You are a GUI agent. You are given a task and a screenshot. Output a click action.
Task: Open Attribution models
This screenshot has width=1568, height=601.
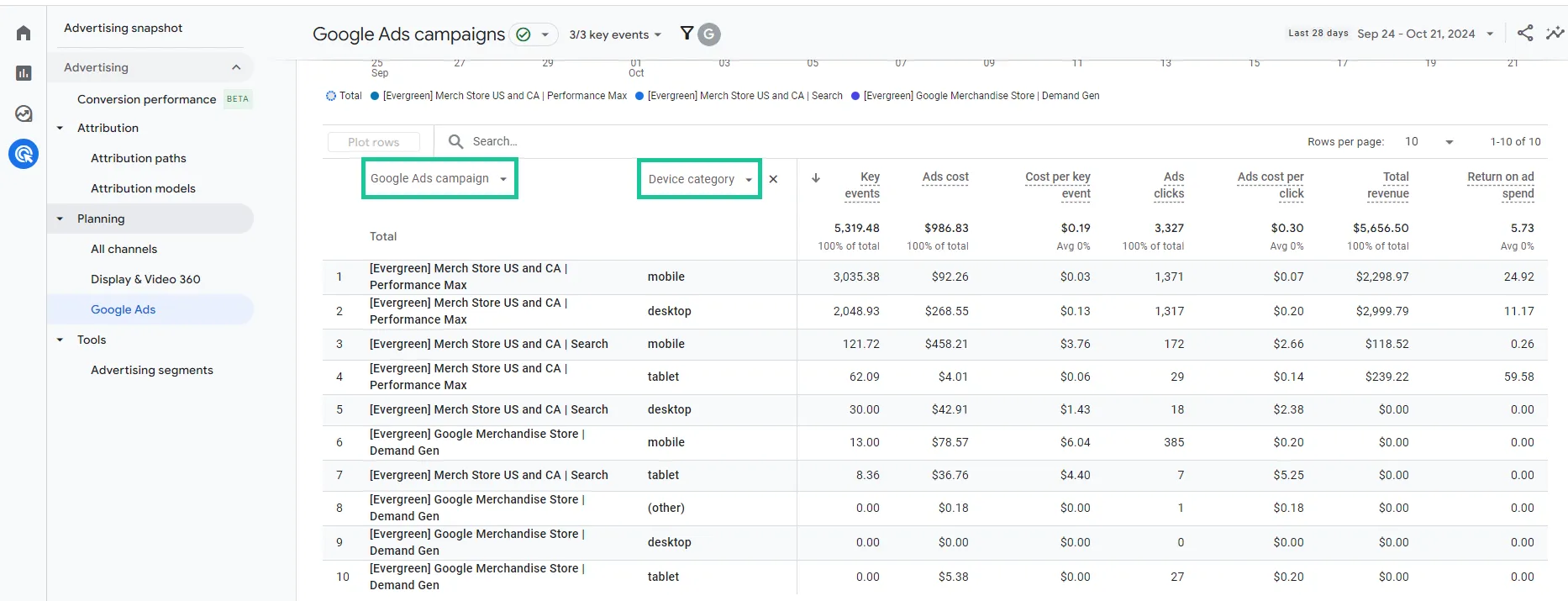pyautogui.click(x=143, y=188)
